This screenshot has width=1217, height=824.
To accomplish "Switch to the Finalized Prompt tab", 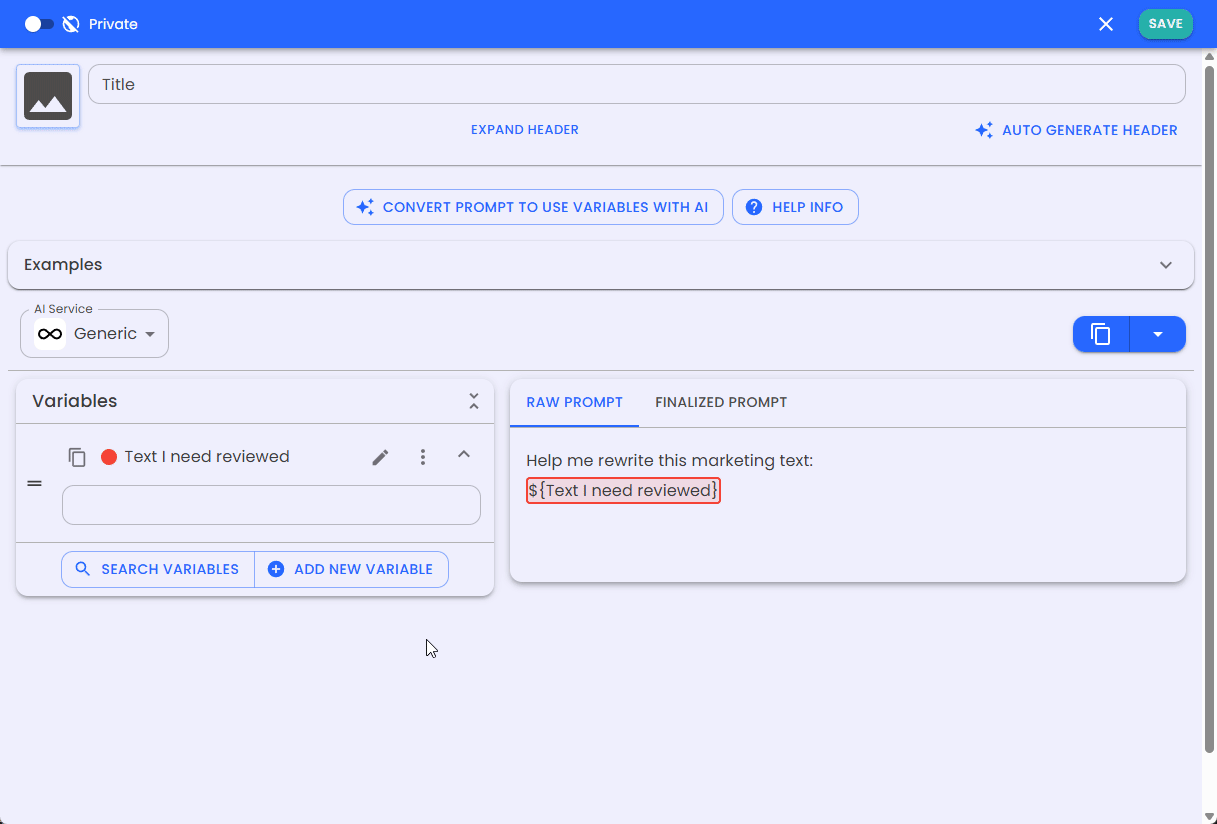I will (721, 402).
